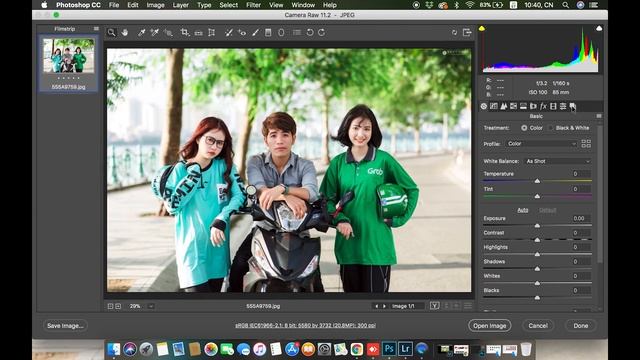
Task: Click the Cancel button
Action: [538, 326]
